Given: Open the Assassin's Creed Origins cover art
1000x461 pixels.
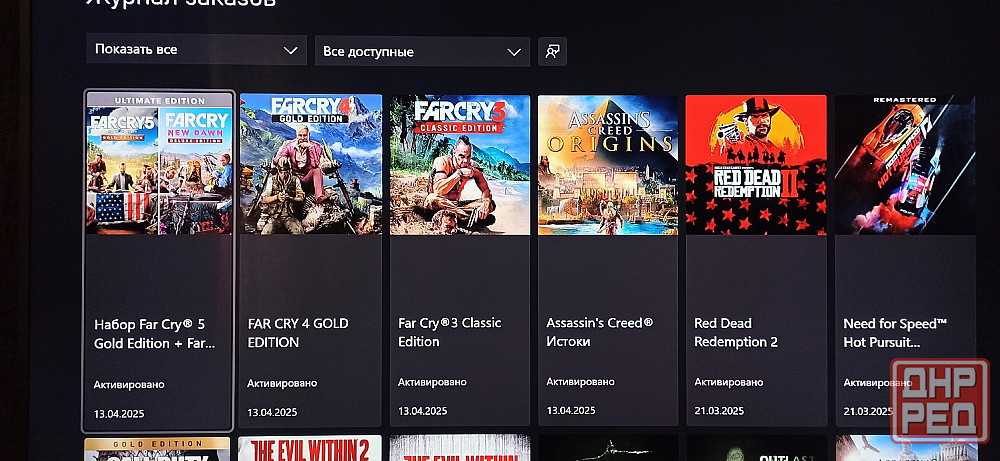Looking at the screenshot, I should coord(608,165).
